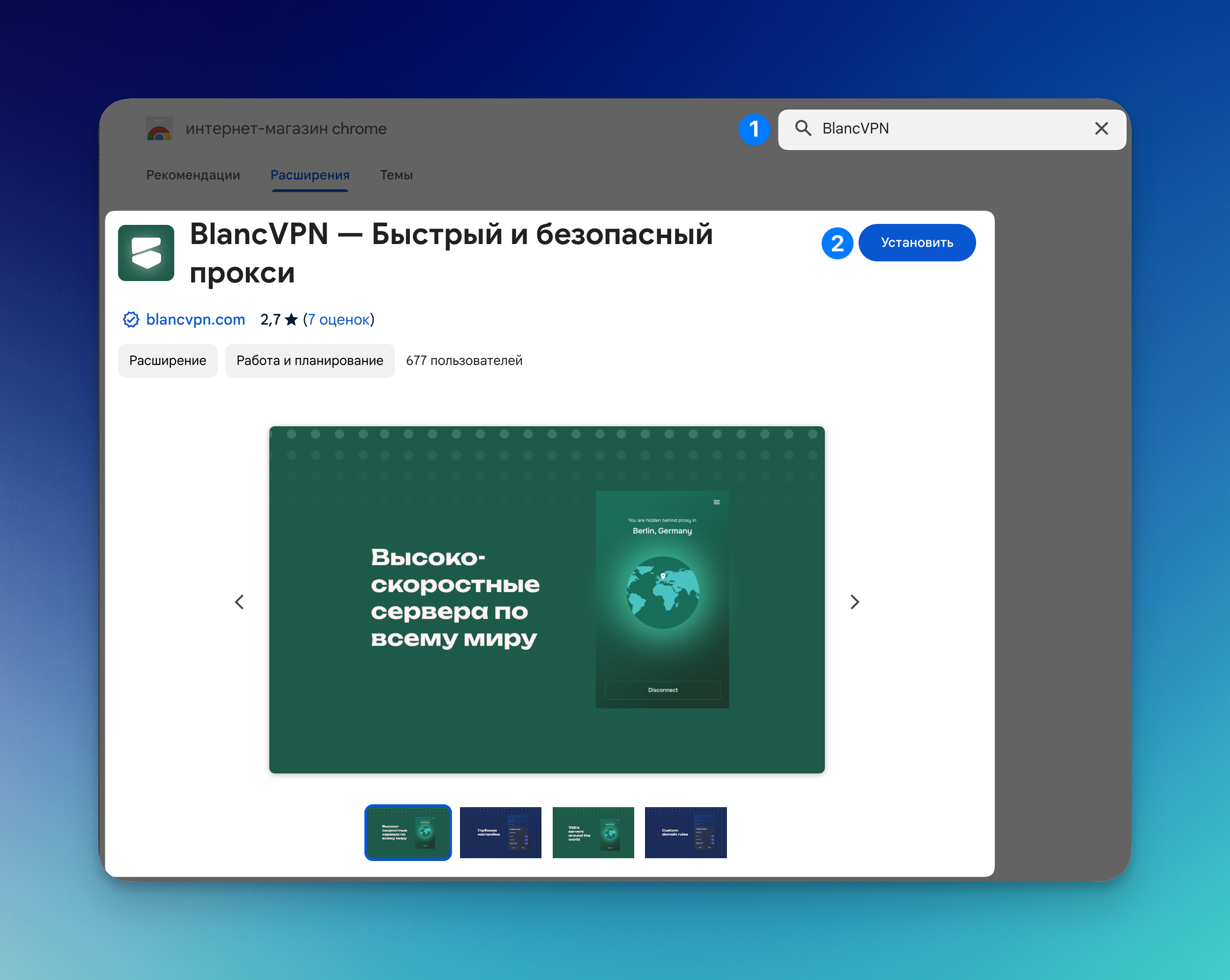Screen dimensions: 1230x980
Task: Open the 7 оценок ratings link
Action: [x=339, y=319]
